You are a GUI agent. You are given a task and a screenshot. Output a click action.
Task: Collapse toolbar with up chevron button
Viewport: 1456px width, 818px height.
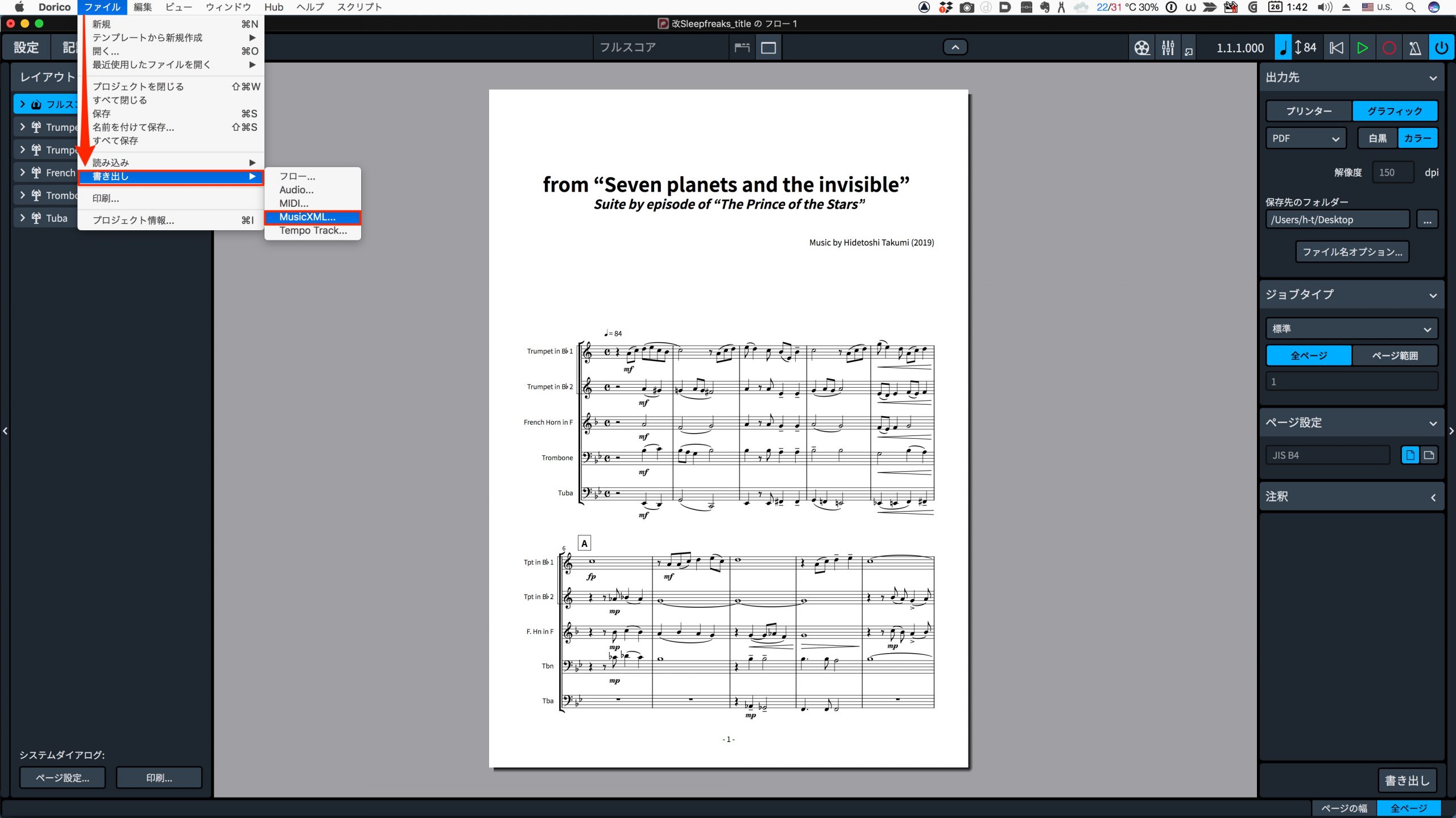click(955, 47)
